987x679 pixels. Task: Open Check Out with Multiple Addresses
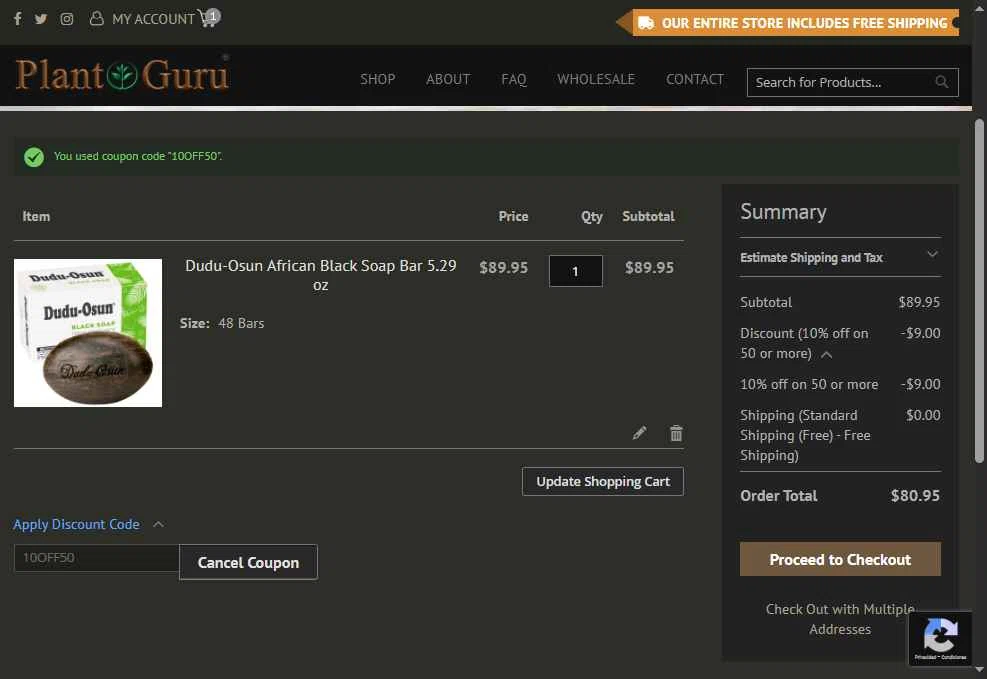840,619
